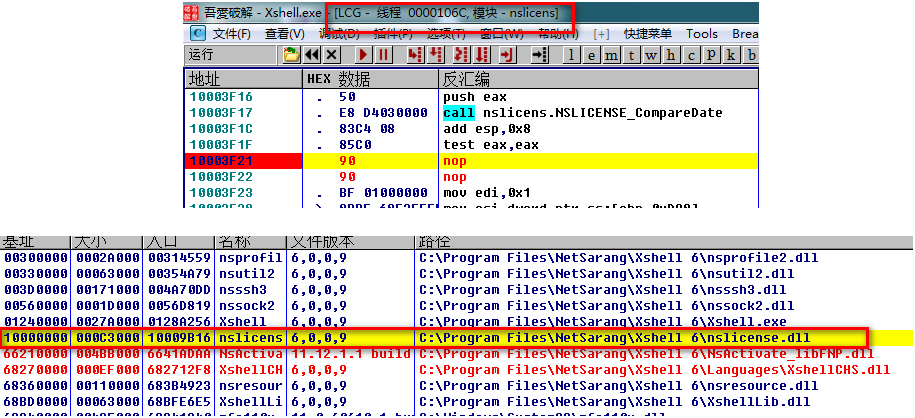
Task: Click the Step over icon
Action: 435,55
